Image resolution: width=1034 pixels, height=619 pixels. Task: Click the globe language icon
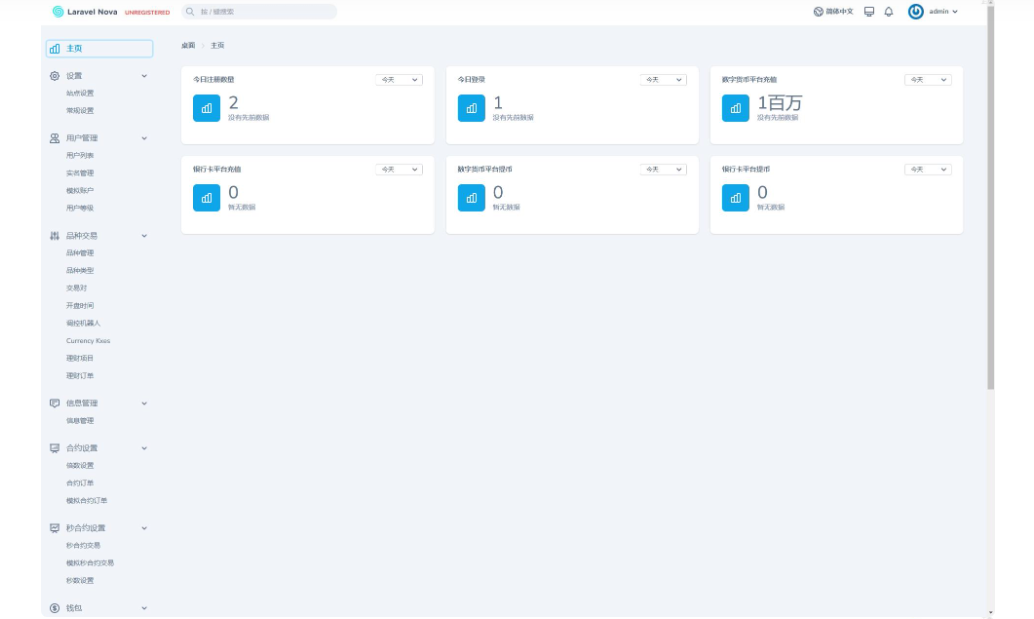(x=818, y=12)
